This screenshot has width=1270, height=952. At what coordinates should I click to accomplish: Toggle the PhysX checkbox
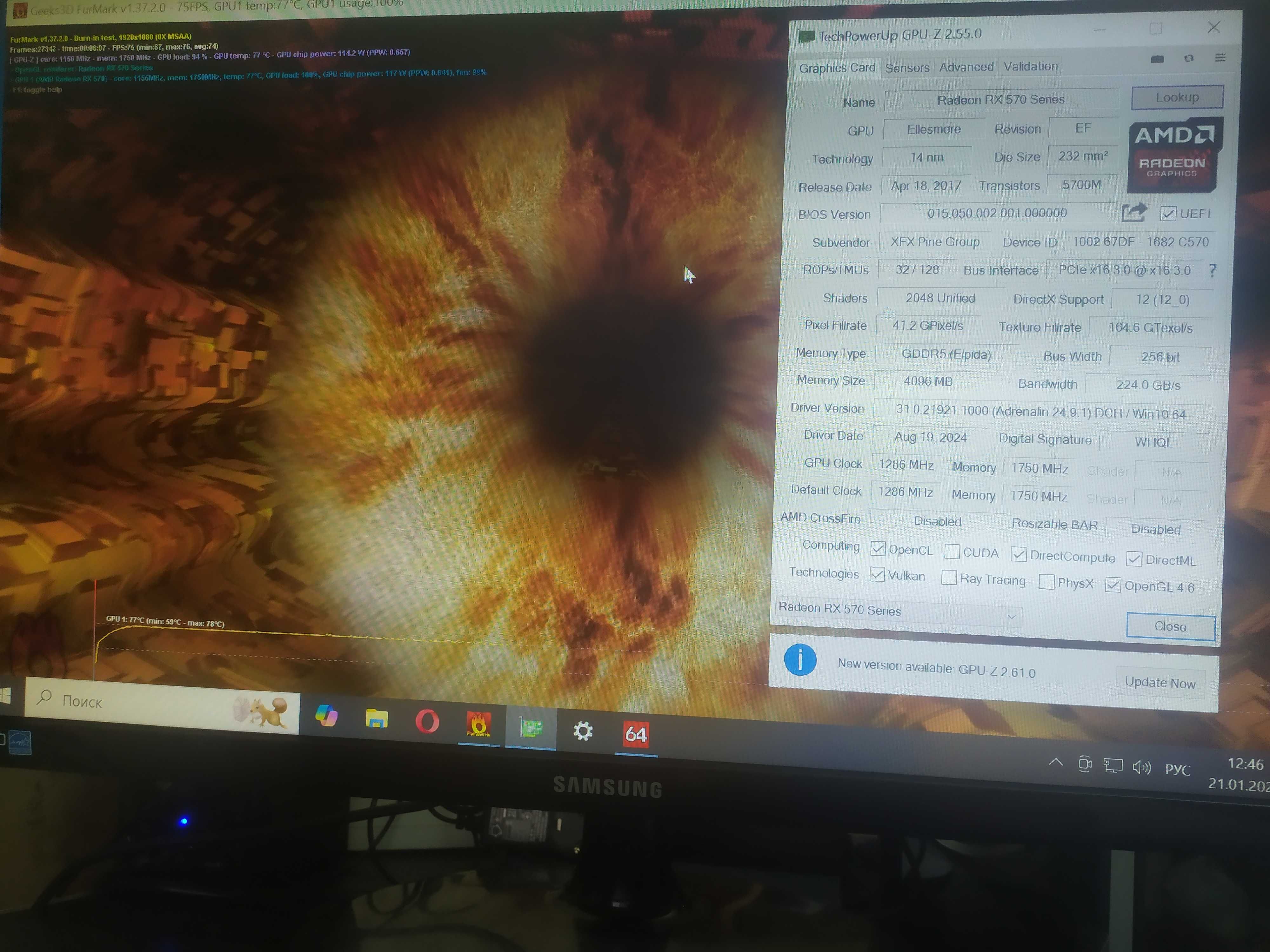pyautogui.click(x=1046, y=582)
